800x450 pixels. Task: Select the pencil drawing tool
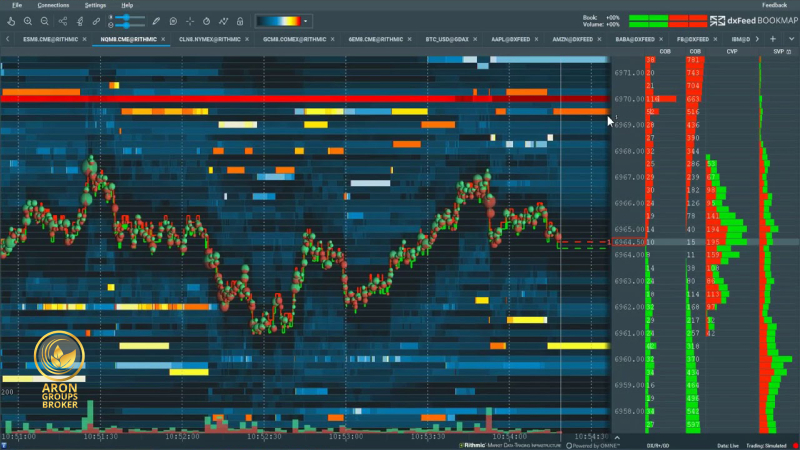(x=156, y=21)
